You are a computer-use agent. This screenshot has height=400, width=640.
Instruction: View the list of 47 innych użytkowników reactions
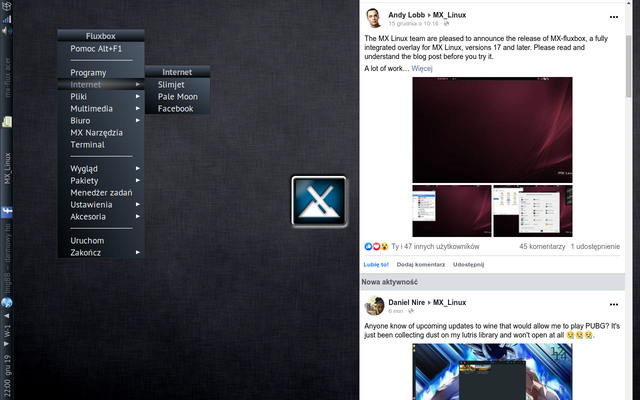(x=435, y=247)
